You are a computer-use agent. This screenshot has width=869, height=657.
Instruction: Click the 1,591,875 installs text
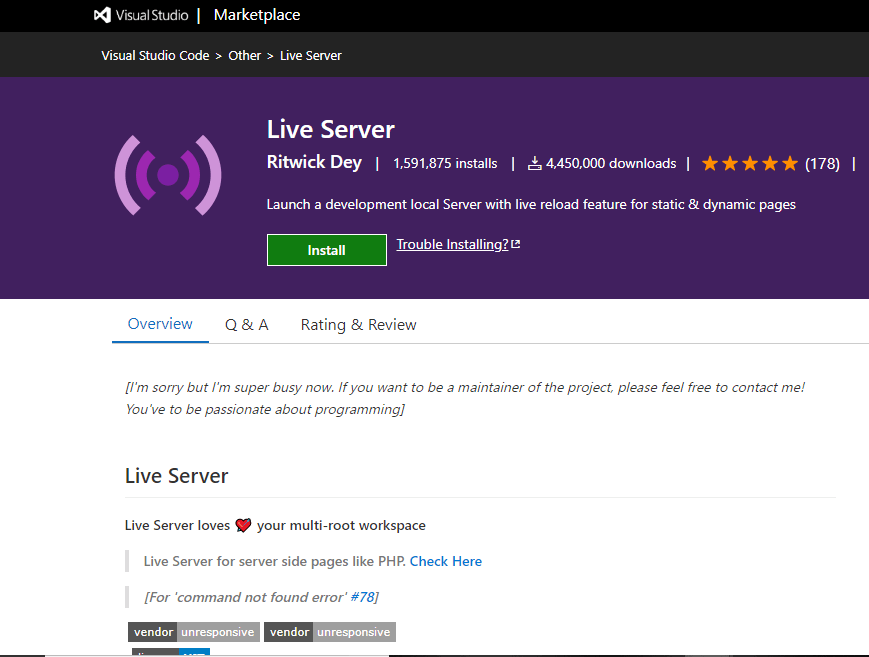tap(445, 164)
